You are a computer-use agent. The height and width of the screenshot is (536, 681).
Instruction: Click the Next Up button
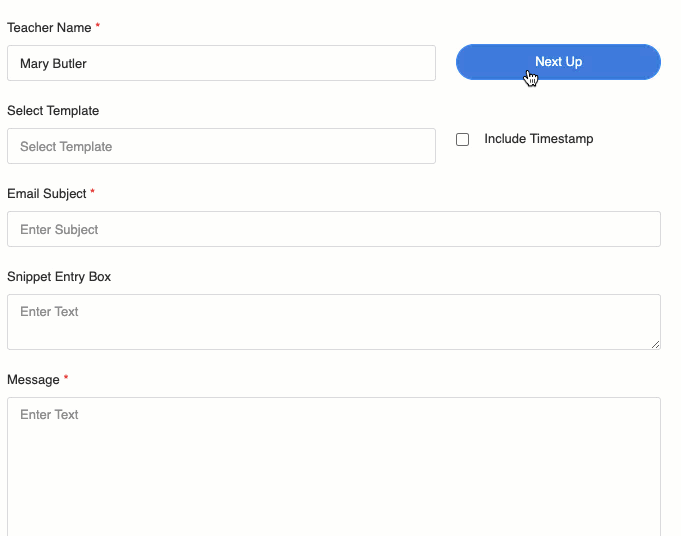tap(558, 62)
